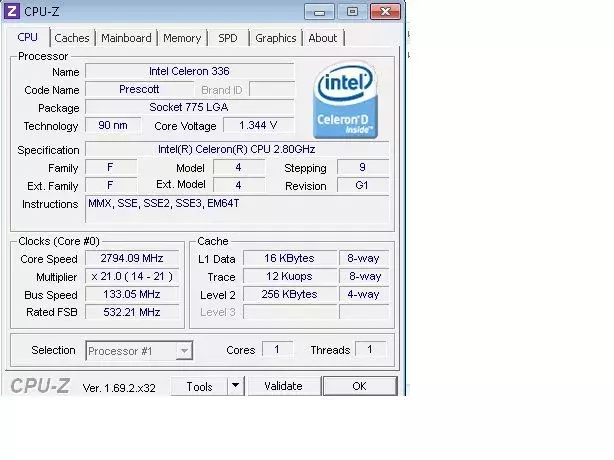Click the L1 Data value 16 KBytes
The width and height of the screenshot is (614, 460).
[290, 258]
